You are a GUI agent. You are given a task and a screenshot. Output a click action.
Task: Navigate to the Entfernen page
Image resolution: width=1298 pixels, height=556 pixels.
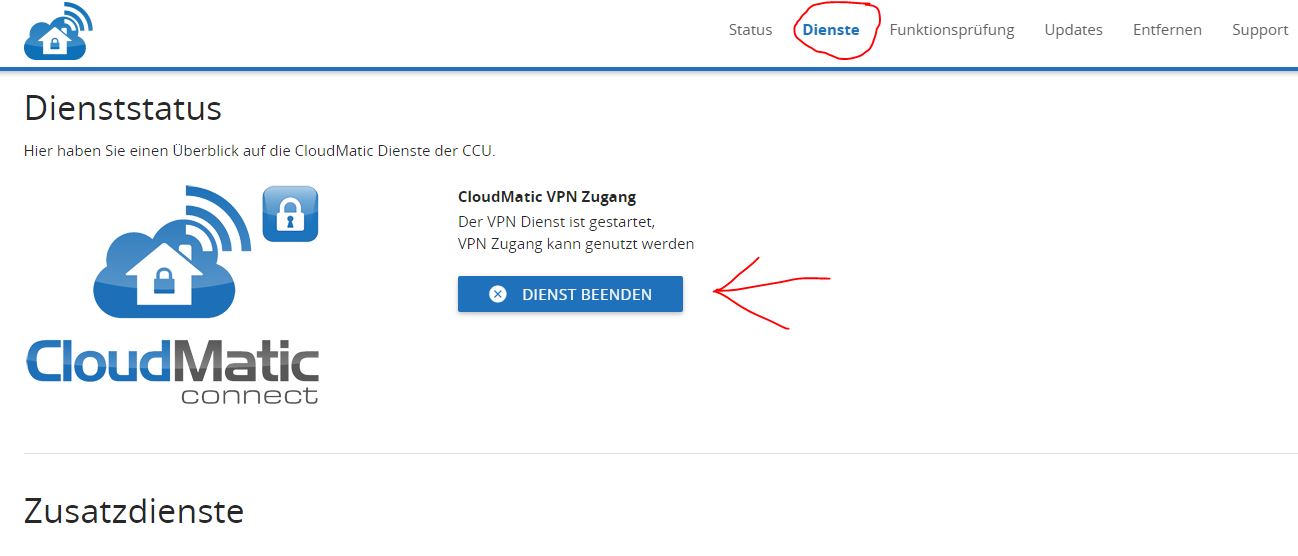click(x=1167, y=30)
